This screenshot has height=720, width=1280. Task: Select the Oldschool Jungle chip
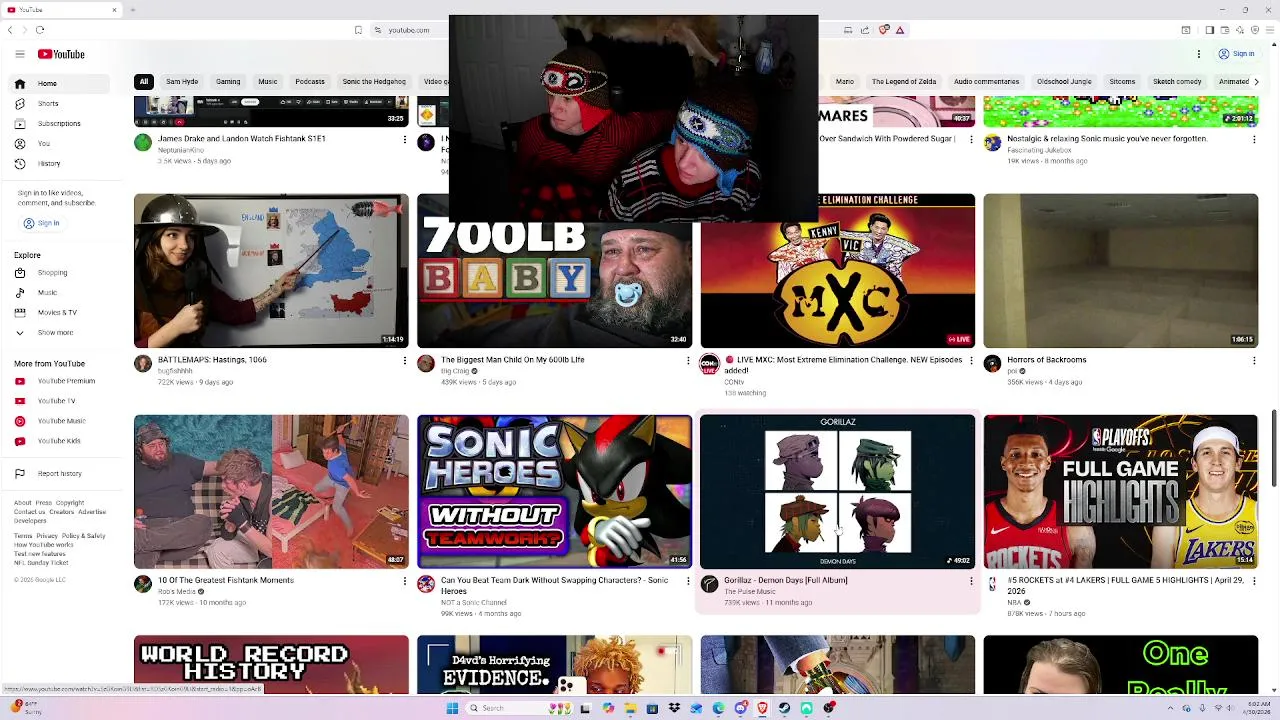point(1064,81)
